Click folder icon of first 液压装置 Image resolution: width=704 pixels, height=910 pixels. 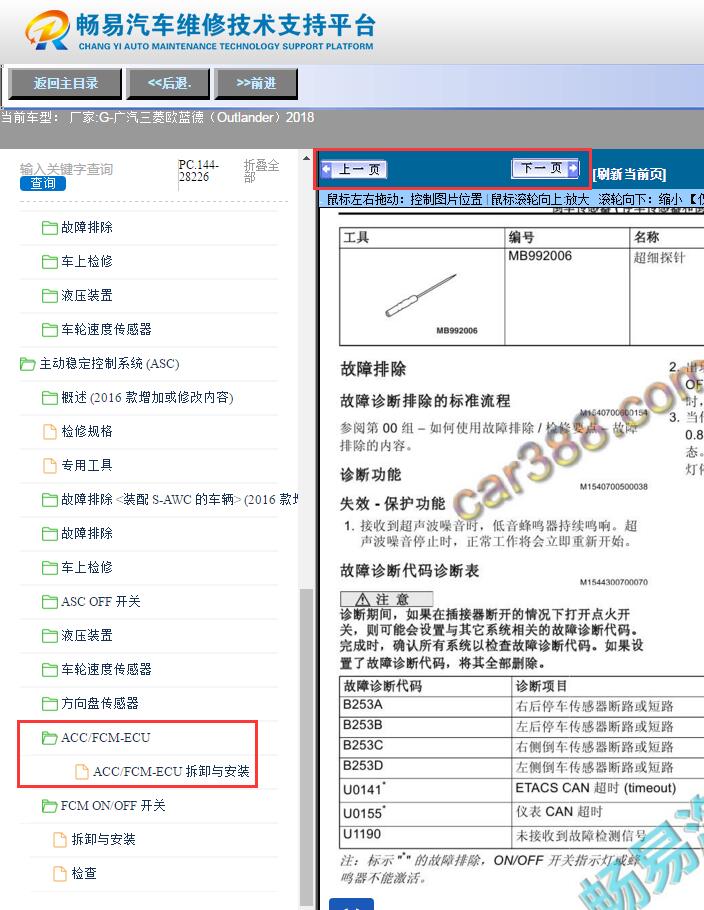point(49,296)
